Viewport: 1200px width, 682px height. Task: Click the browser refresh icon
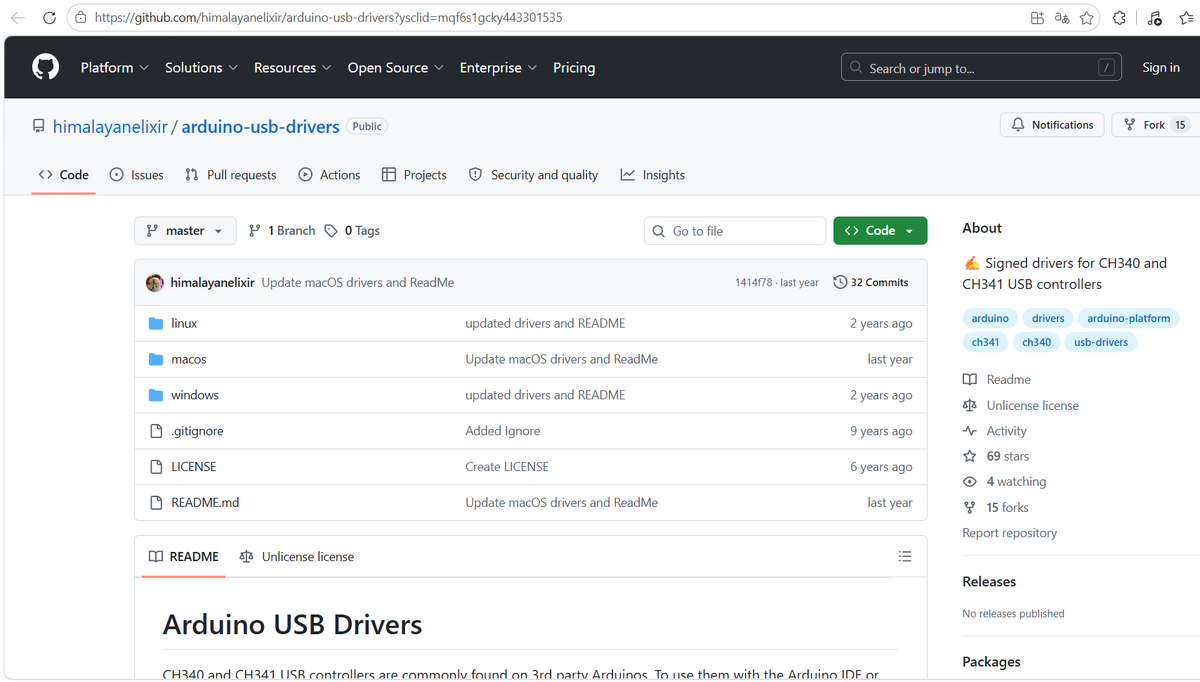click(48, 18)
